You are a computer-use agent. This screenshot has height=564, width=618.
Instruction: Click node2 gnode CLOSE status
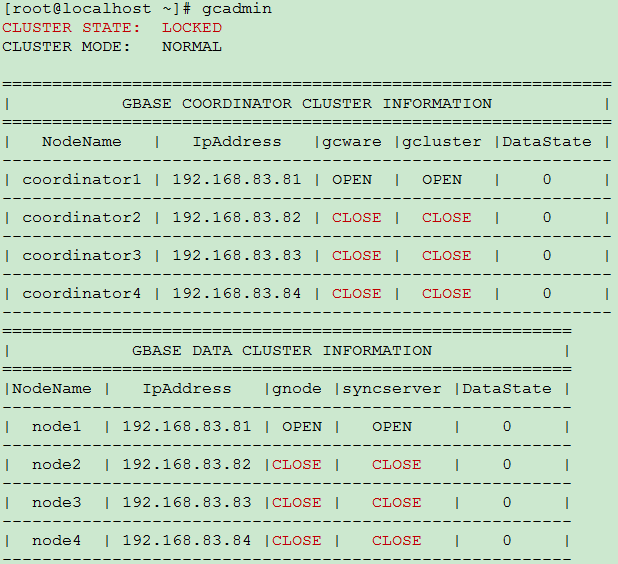tap(297, 465)
